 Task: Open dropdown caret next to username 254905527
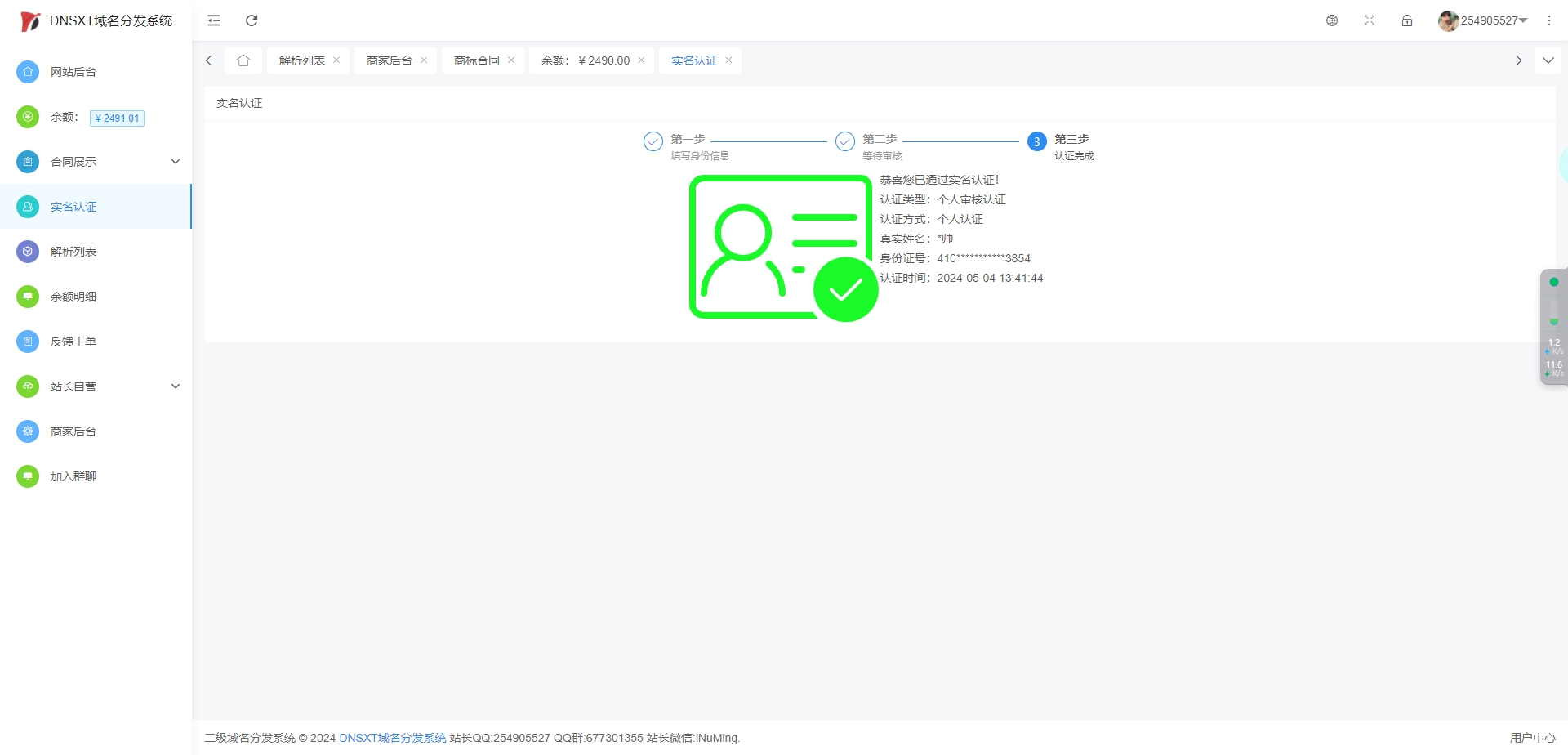pyautogui.click(x=1523, y=20)
